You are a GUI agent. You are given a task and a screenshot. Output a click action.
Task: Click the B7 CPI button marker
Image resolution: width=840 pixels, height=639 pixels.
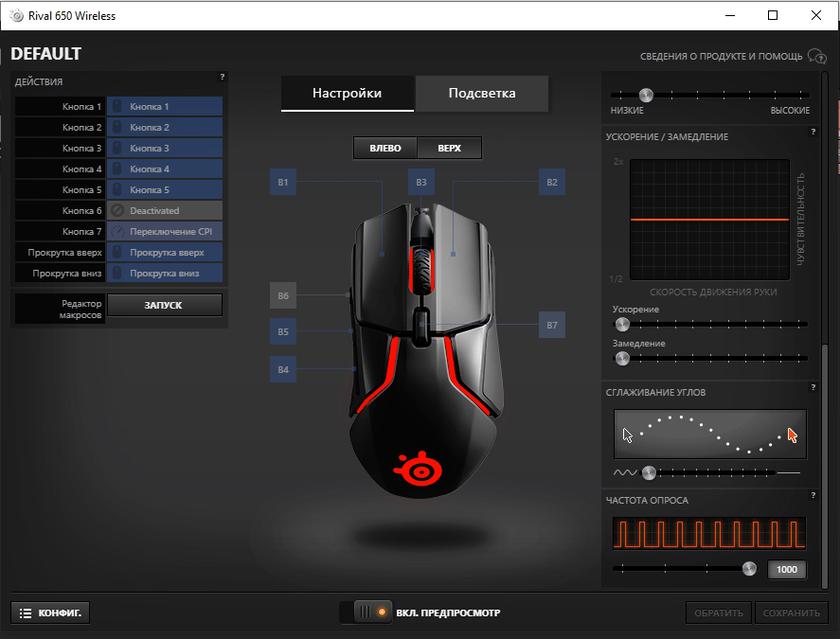pyautogui.click(x=551, y=325)
